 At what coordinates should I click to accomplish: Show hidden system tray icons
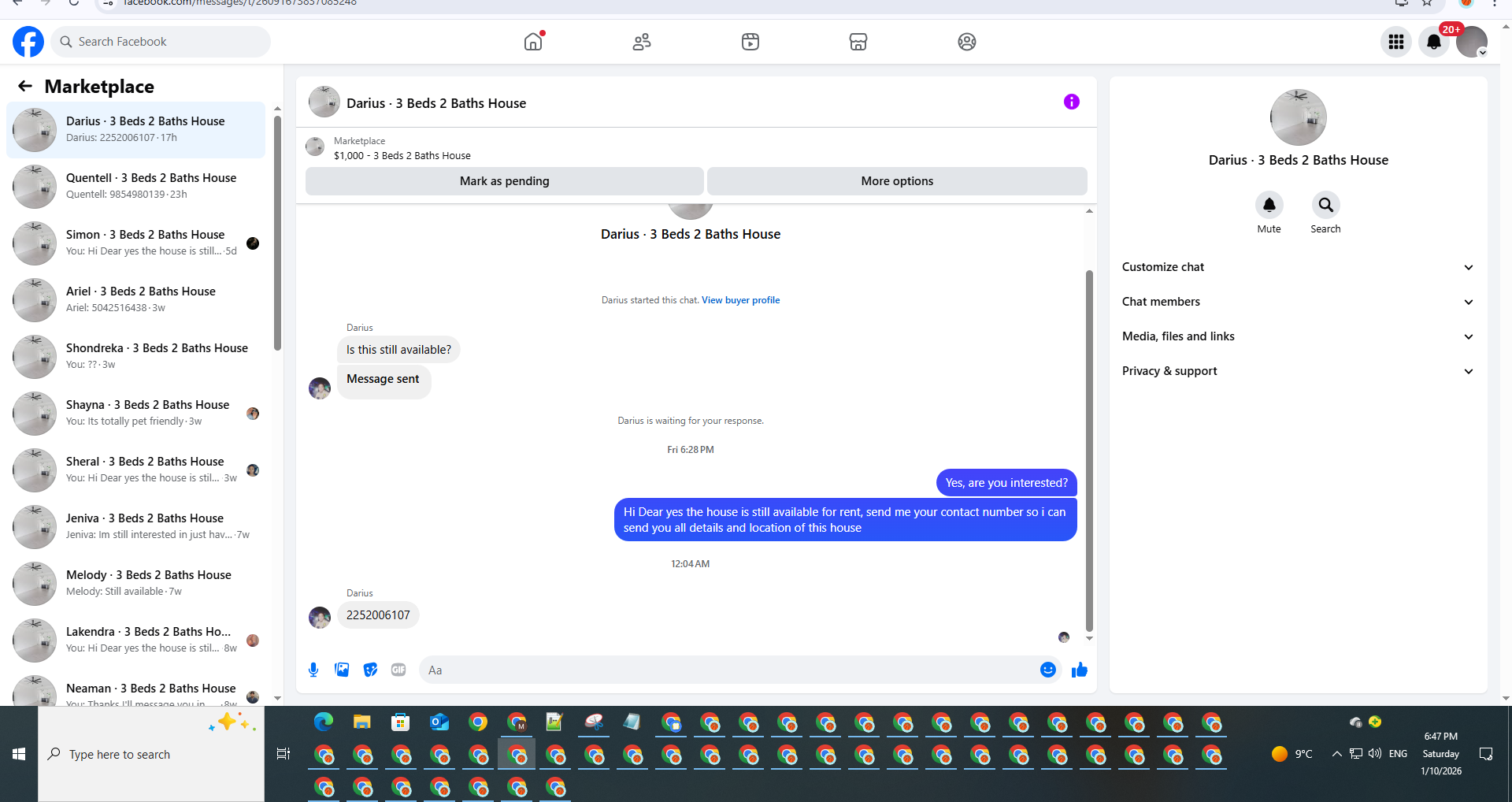click(1336, 754)
